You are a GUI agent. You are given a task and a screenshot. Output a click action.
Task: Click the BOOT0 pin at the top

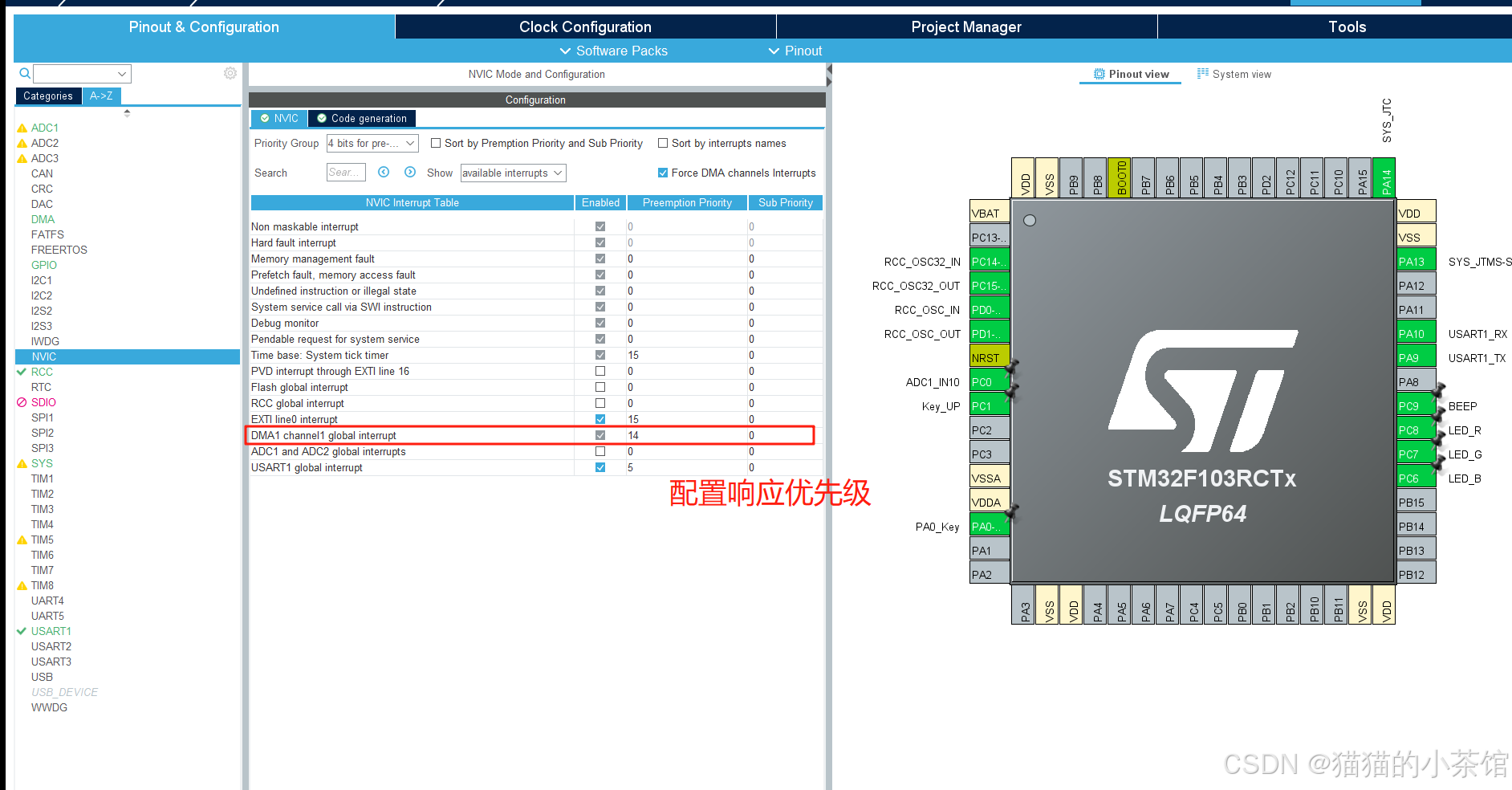(1120, 177)
